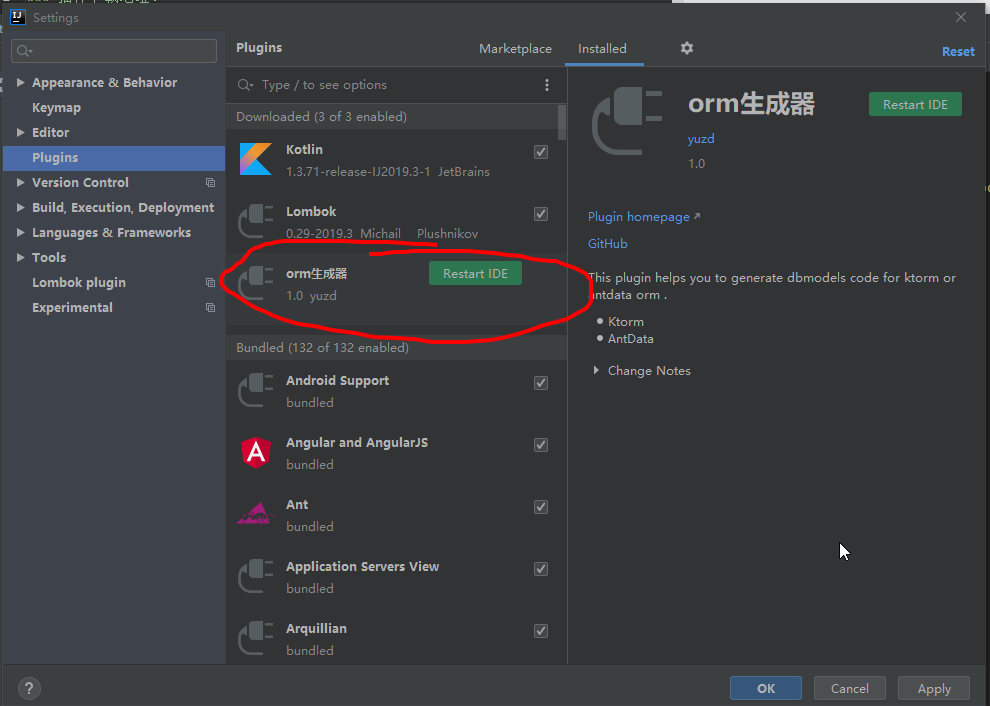Click the Kotlin plugin logo
The height and width of the screenshot is (706, 990).
pos(256,159)
